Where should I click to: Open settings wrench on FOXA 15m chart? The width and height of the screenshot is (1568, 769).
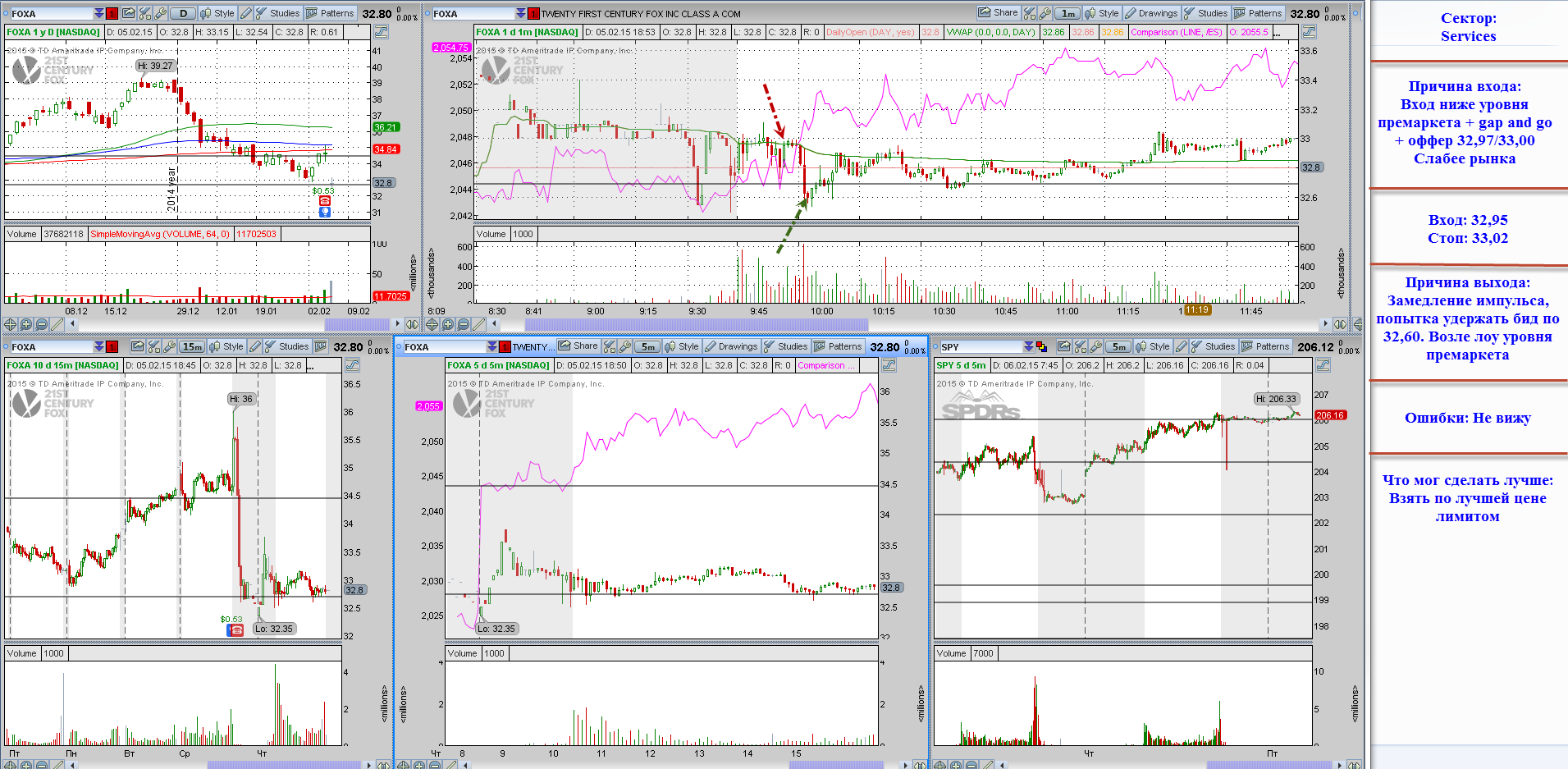pyautogui.click(x=169, y=346)
